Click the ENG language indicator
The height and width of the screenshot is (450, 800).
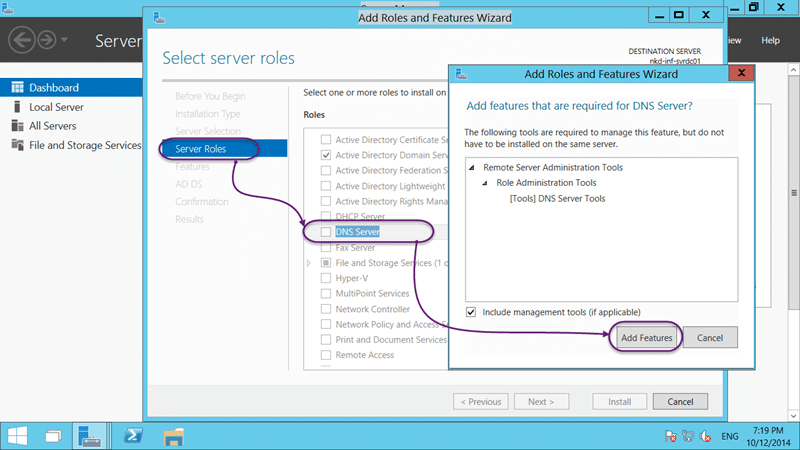[730, 436]
